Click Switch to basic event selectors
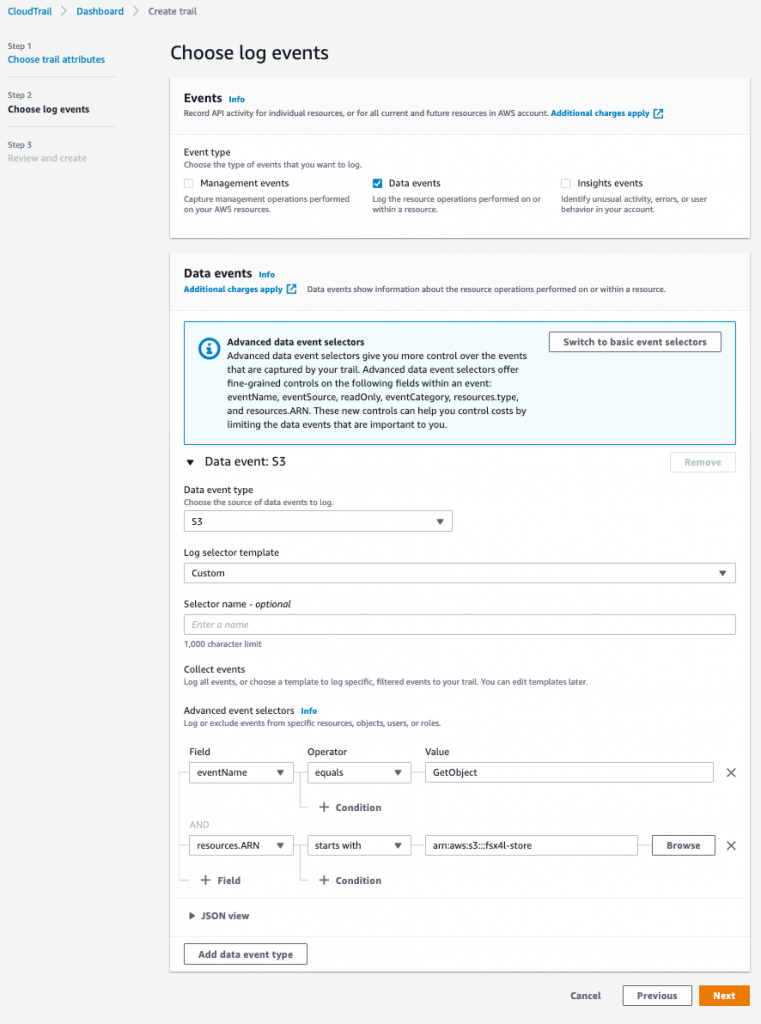The height and width of the screenshot is (1024, 761). 634,342
